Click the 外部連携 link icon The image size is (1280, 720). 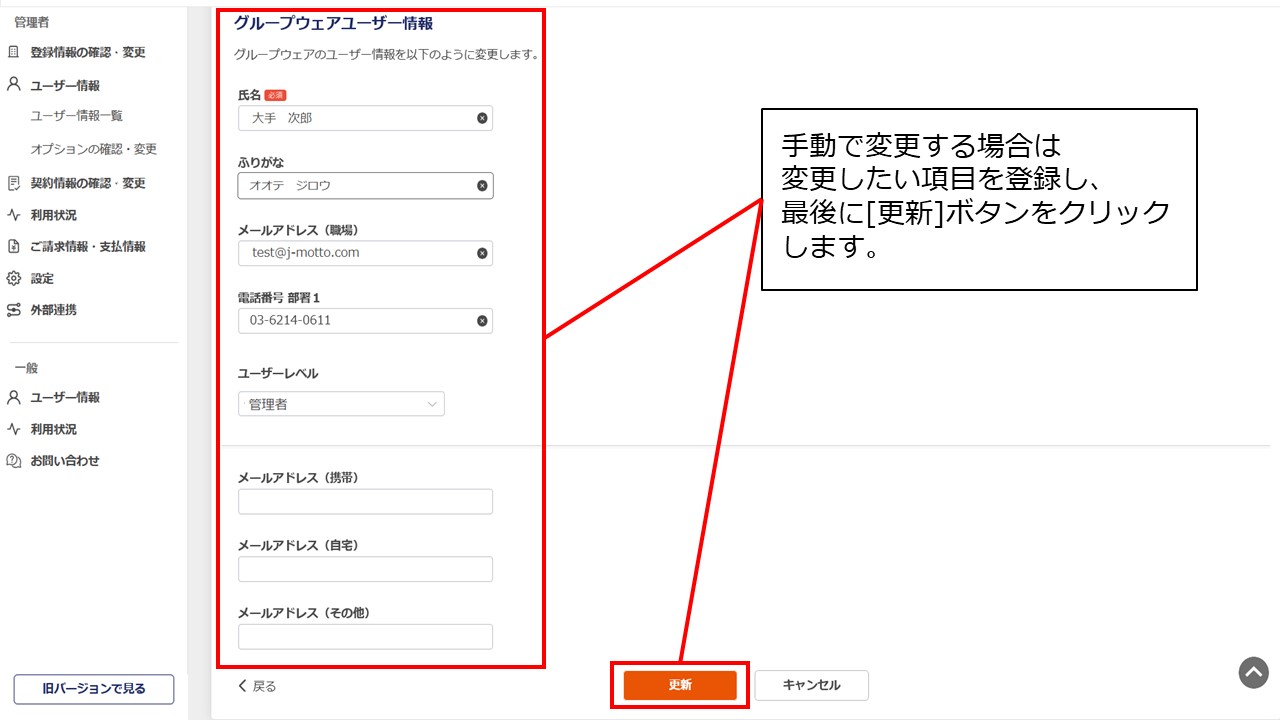tap(15, 310)
